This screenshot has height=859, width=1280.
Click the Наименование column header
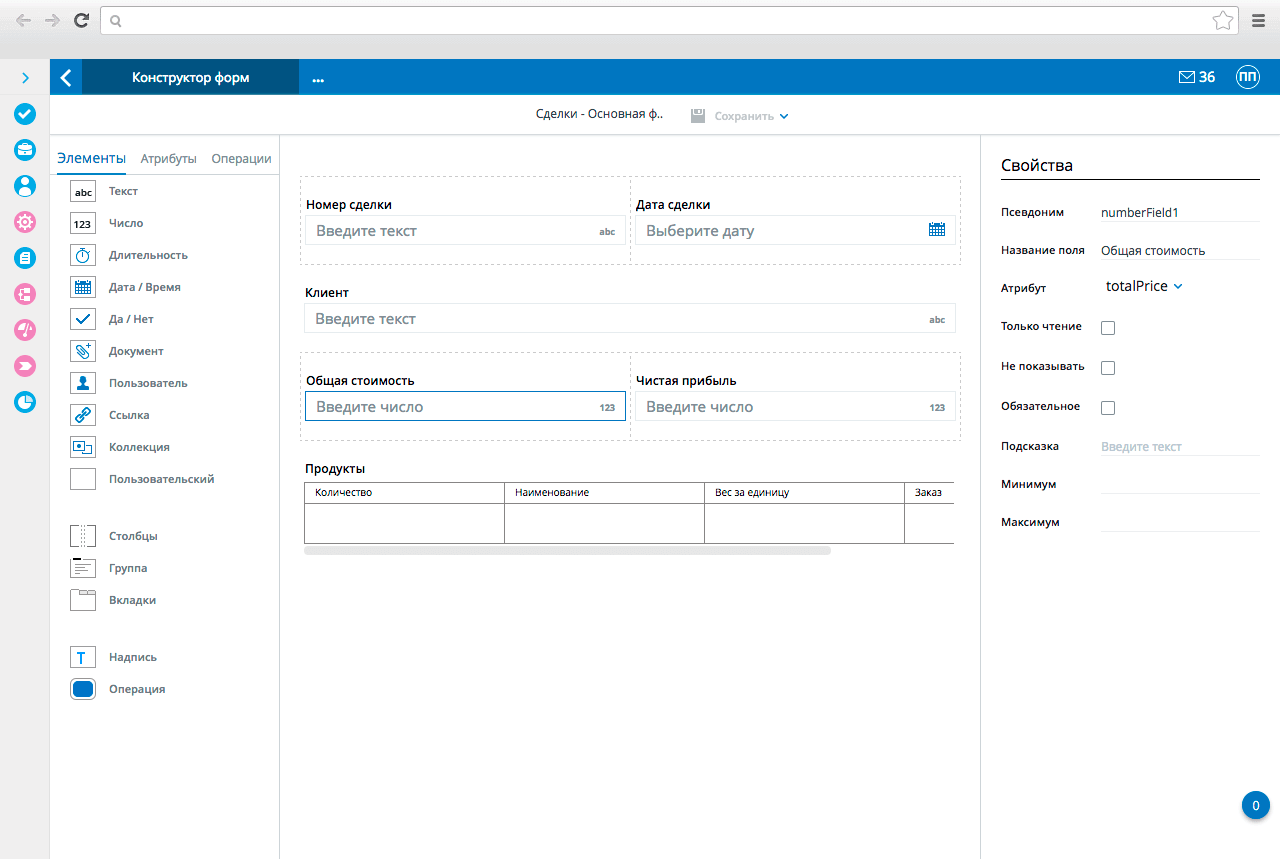coord(604,493)
